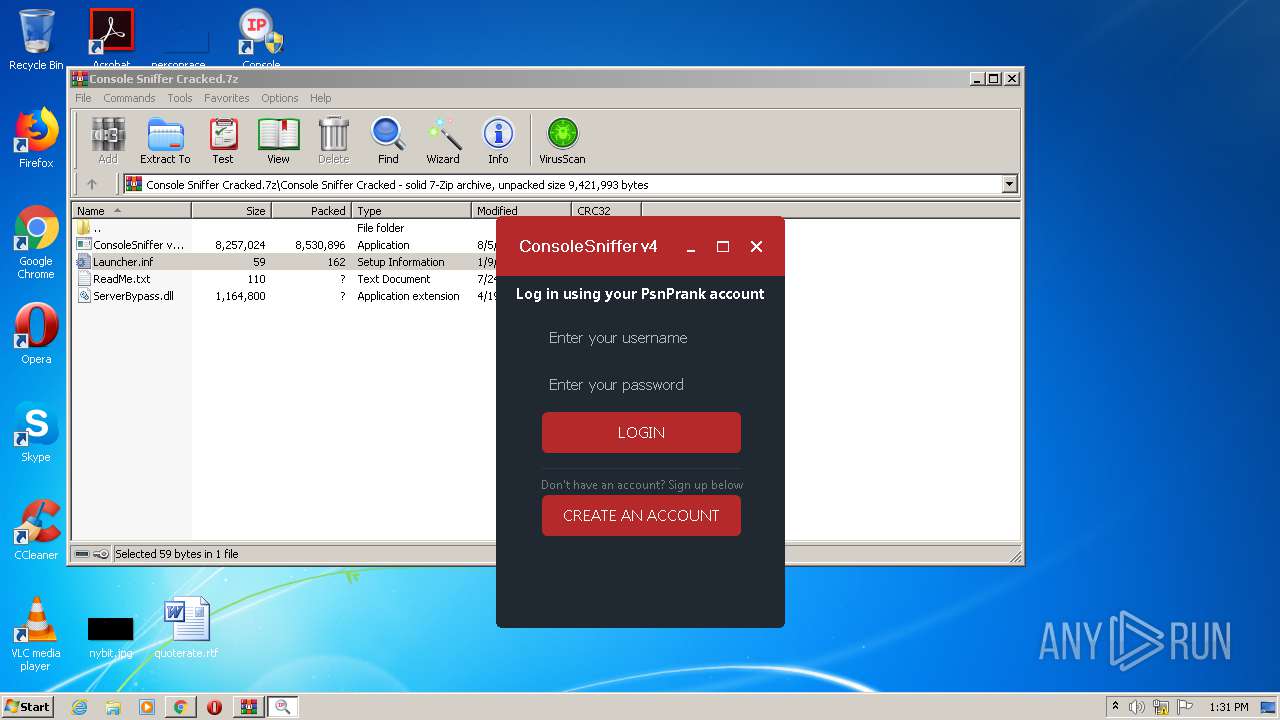The width and height of the screenshot is (1280, 720).
Task: Open the Commands menu
Action: [129, 98]
